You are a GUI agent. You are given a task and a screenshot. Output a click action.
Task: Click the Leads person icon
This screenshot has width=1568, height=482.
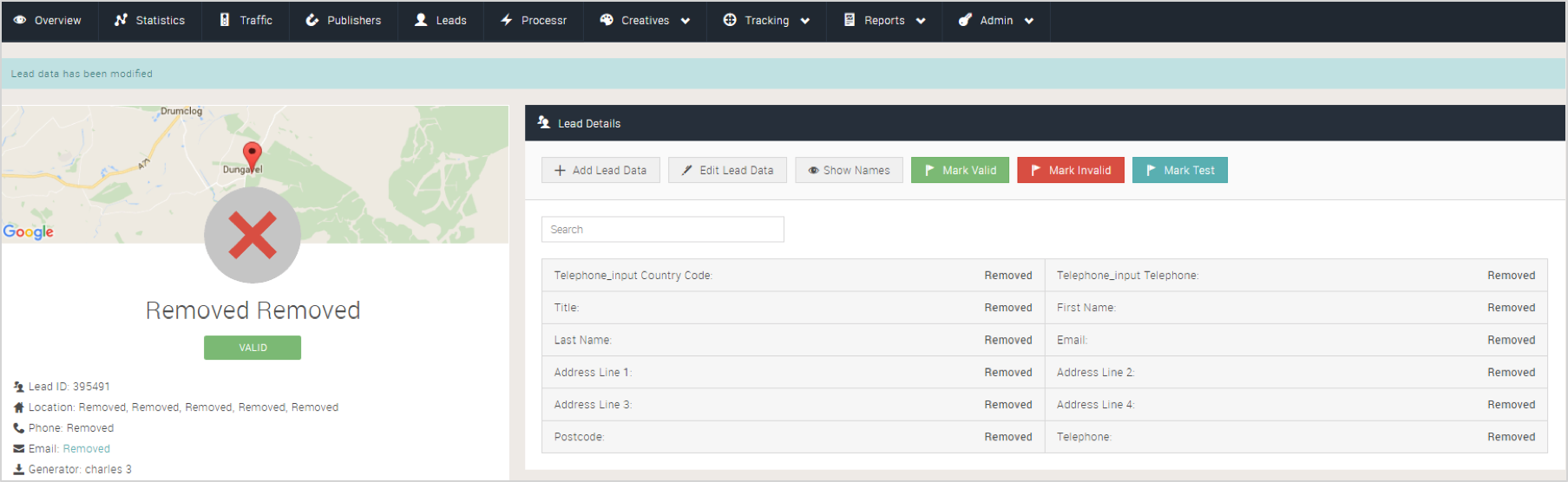coord(421,20)
